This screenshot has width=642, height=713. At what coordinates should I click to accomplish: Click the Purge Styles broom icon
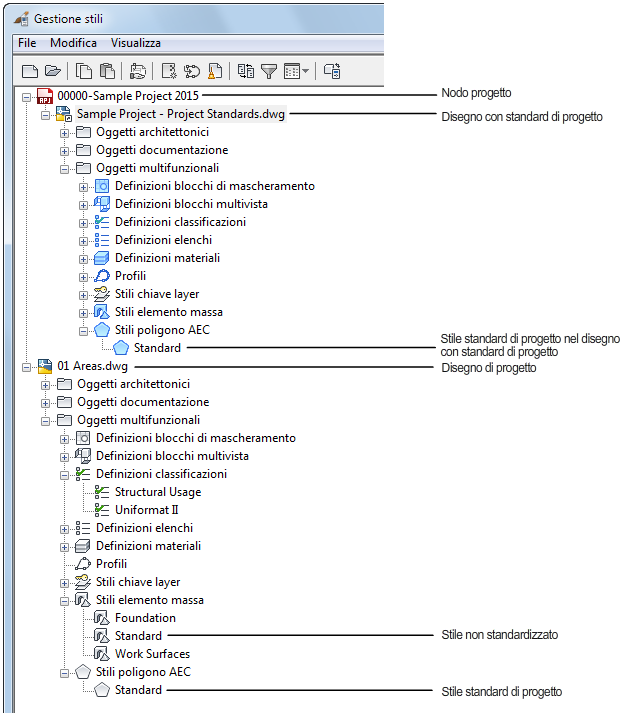click(x=215, y=71)
